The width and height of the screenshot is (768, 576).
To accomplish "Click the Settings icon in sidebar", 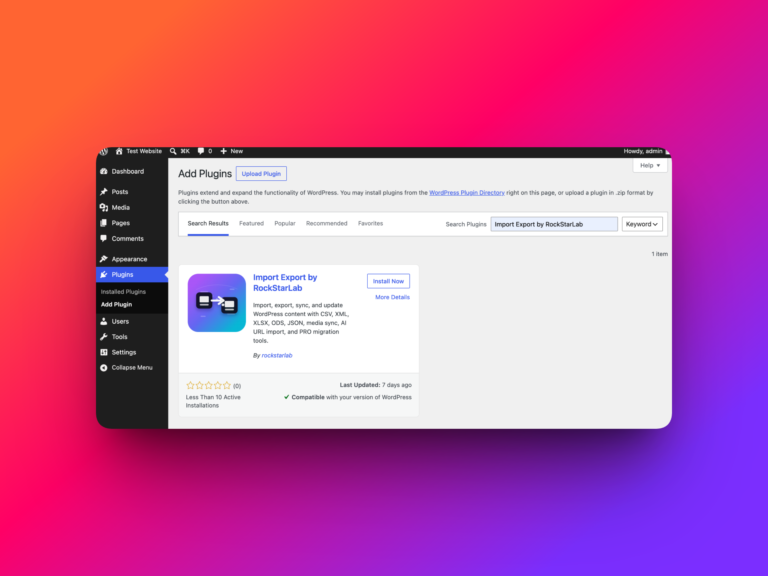I will click(x=104, y=353).
